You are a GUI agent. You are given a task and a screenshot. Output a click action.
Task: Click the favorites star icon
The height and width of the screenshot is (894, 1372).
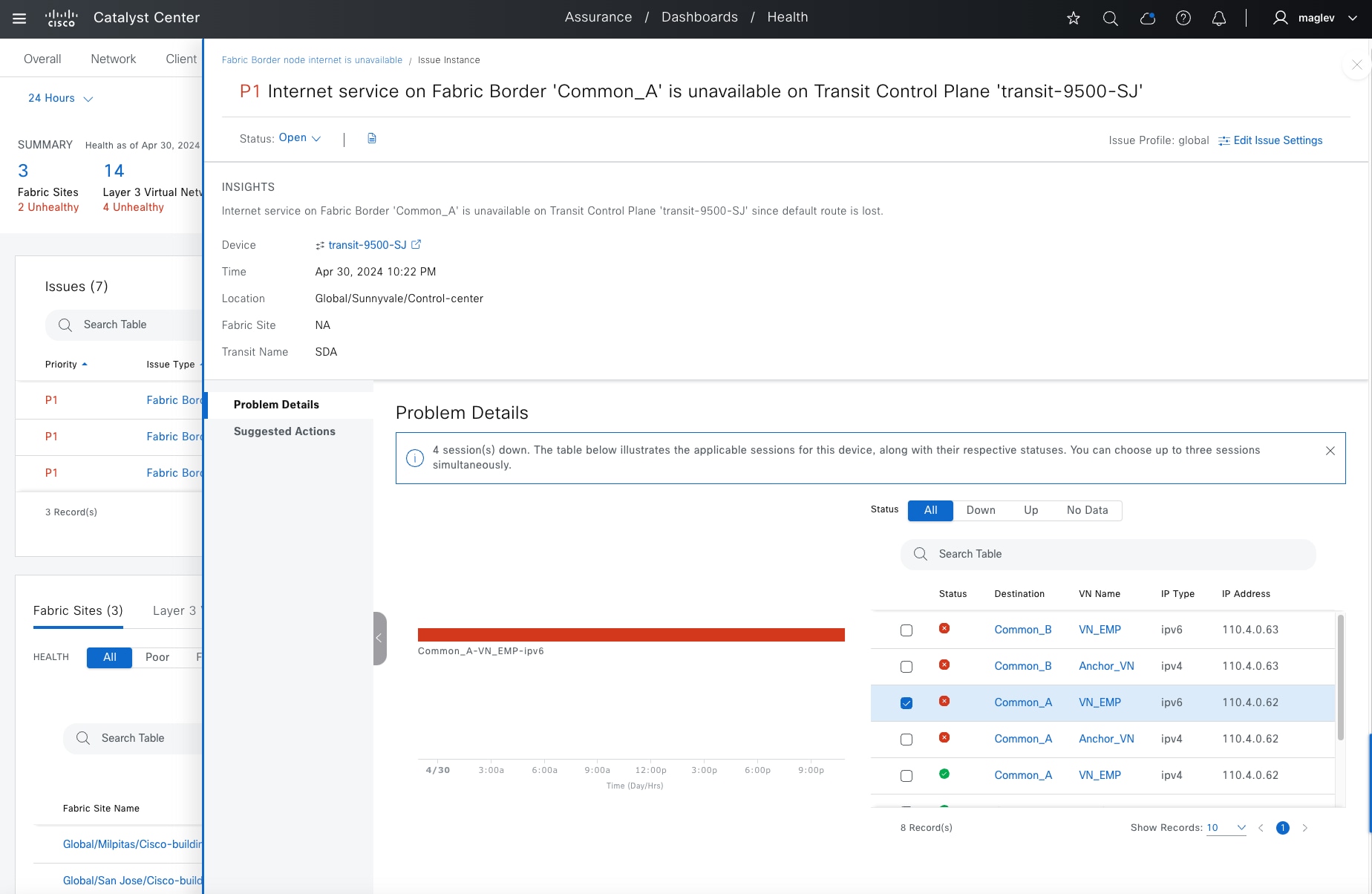pos(1073,19)
